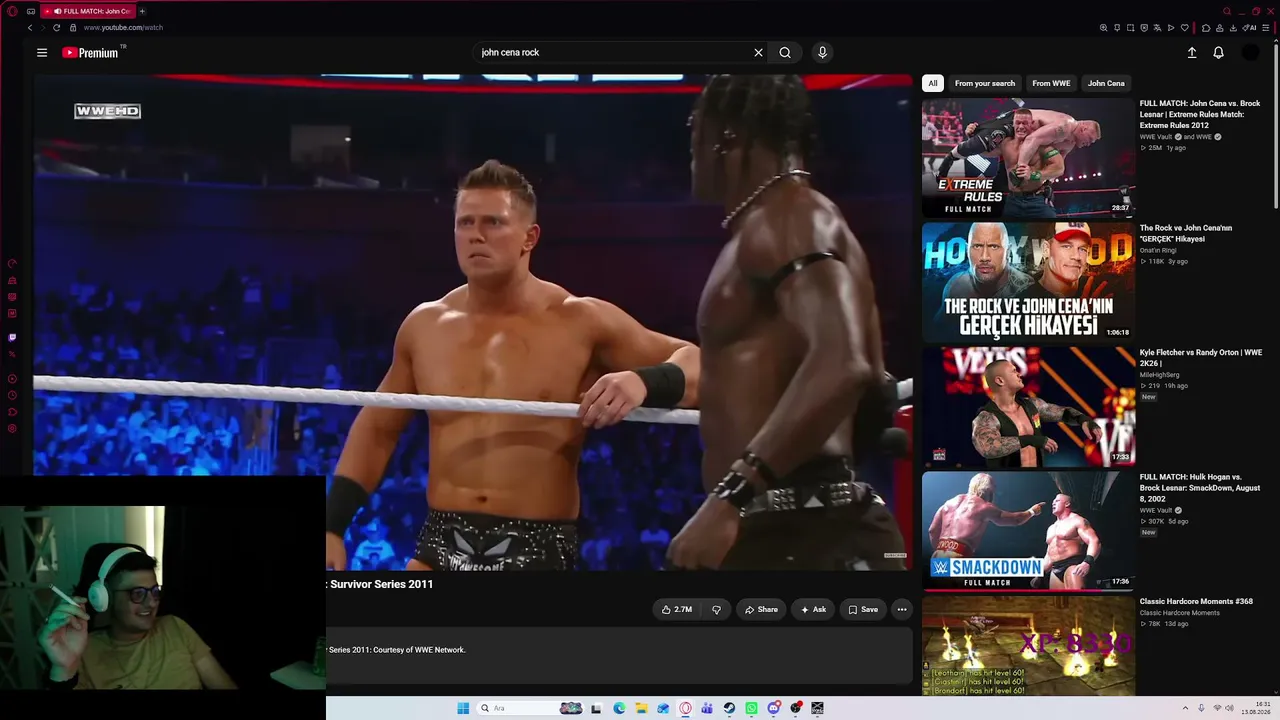Clear the search box with the X
Image resolution: width=1280 pixels, height=720 pixels.
758,53
